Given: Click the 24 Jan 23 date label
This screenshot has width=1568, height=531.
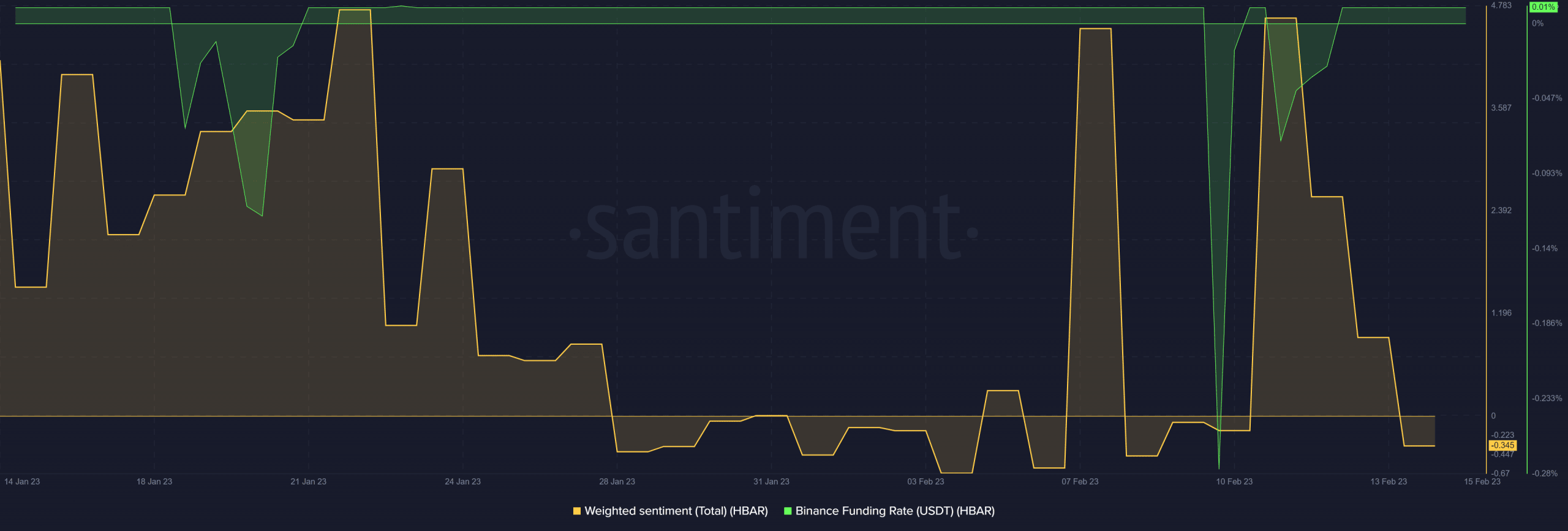Looking at the screenshot, I should [x=463, y=481].
